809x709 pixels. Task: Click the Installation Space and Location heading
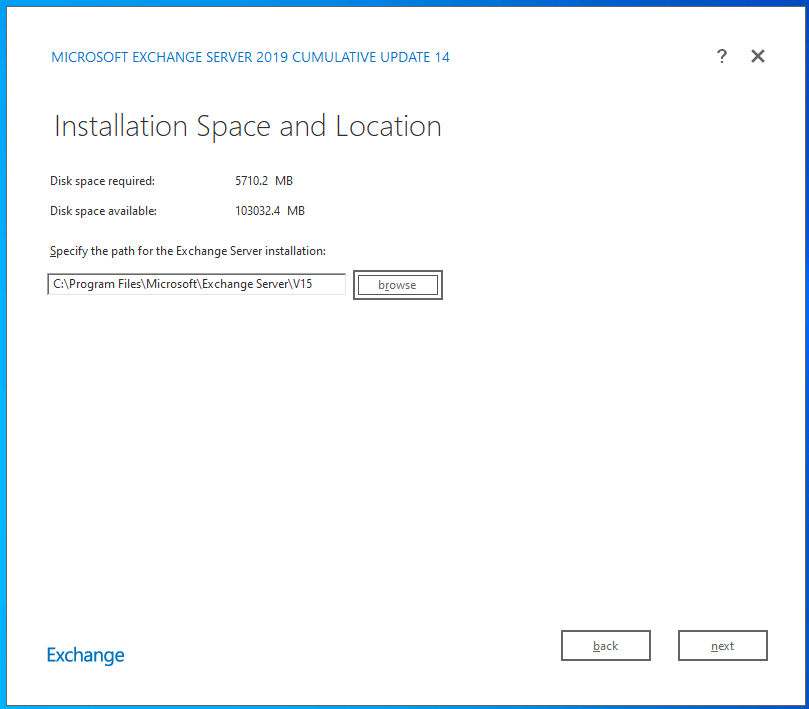pyautogui.click(x=246, y=126)
